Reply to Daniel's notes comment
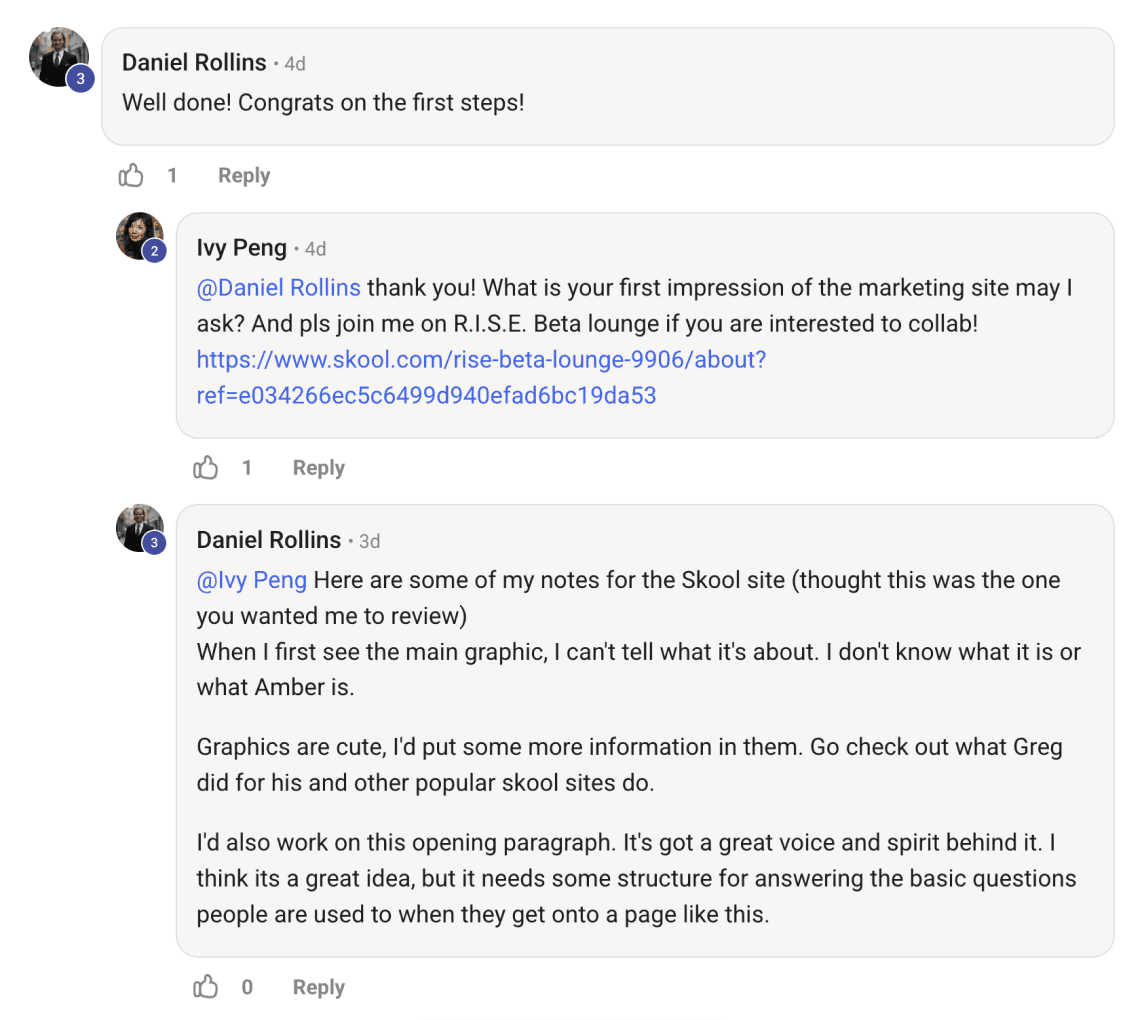Image resolution: width=1144 pixels, height=1020 pixels. [x=318, y=986]
